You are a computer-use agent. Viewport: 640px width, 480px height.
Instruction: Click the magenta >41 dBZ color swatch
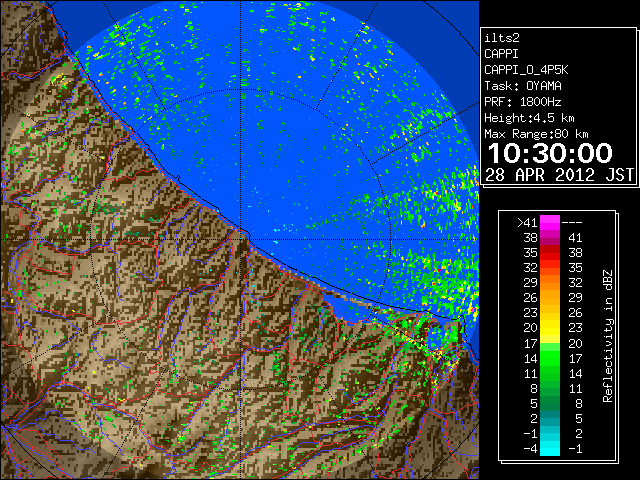[549, 222]
